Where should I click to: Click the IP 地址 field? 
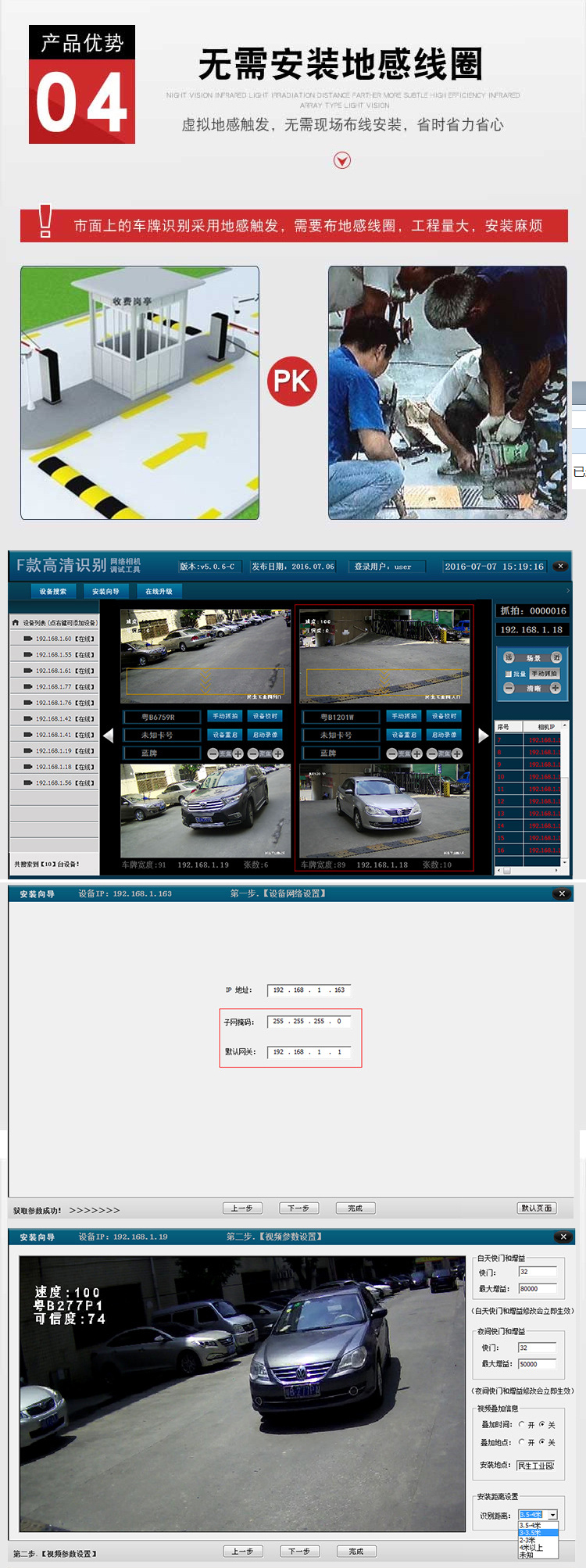pyautogui.click(x=309, y=990)
